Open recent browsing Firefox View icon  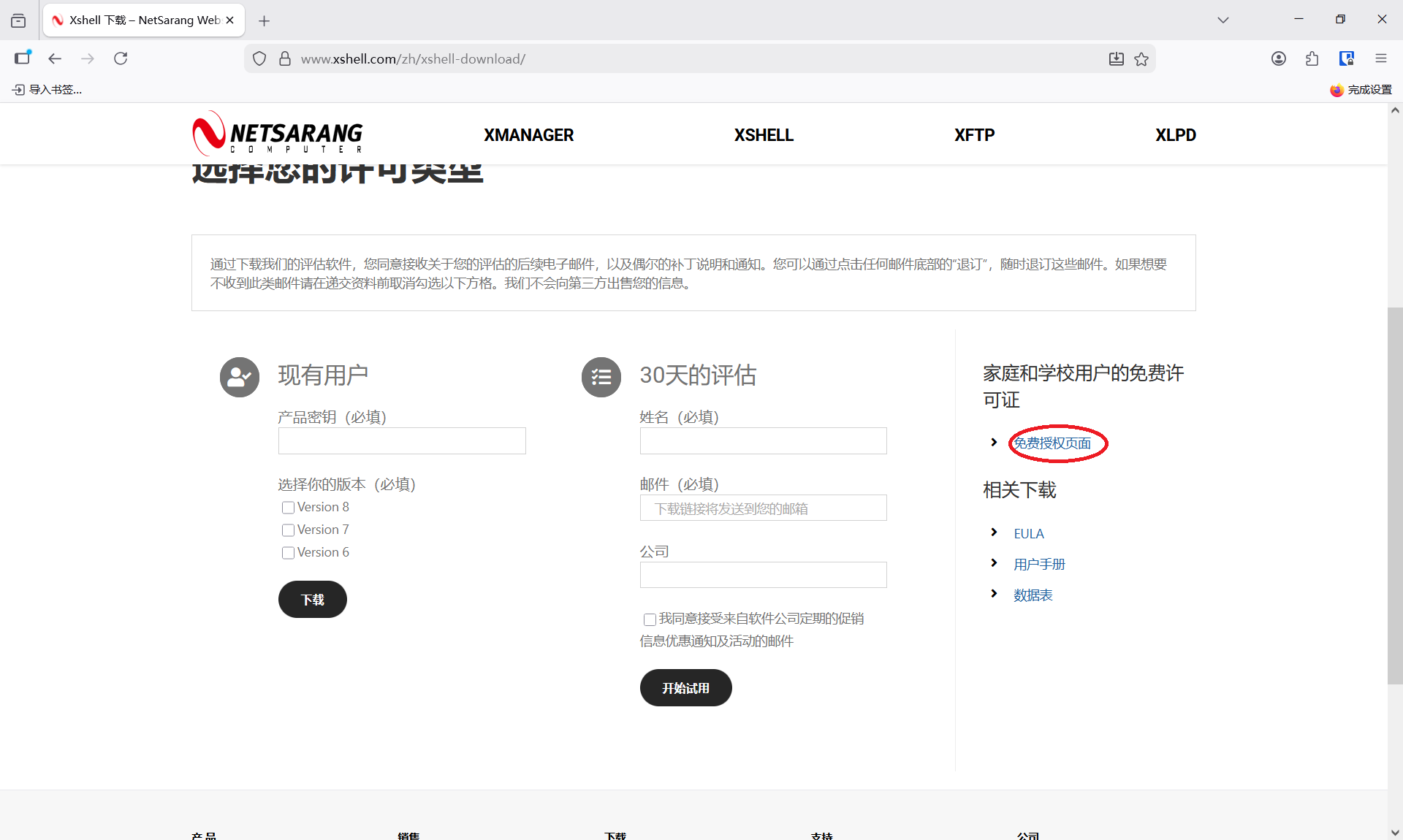(18, 20)
